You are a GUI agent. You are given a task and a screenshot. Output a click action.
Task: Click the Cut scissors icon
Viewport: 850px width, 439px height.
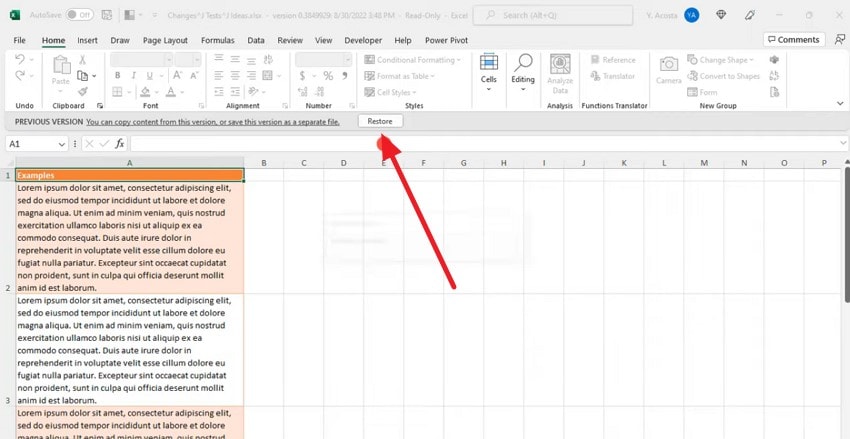[x=82, y=60]
